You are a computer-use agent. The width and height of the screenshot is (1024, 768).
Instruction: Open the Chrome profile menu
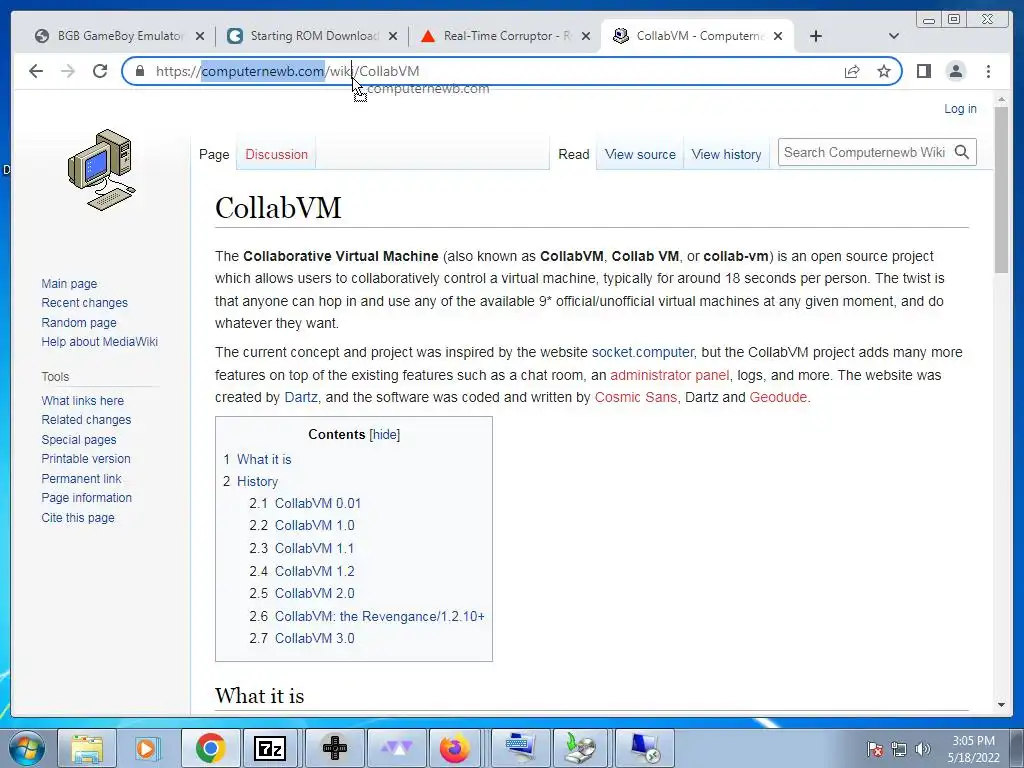click(955, 71)
